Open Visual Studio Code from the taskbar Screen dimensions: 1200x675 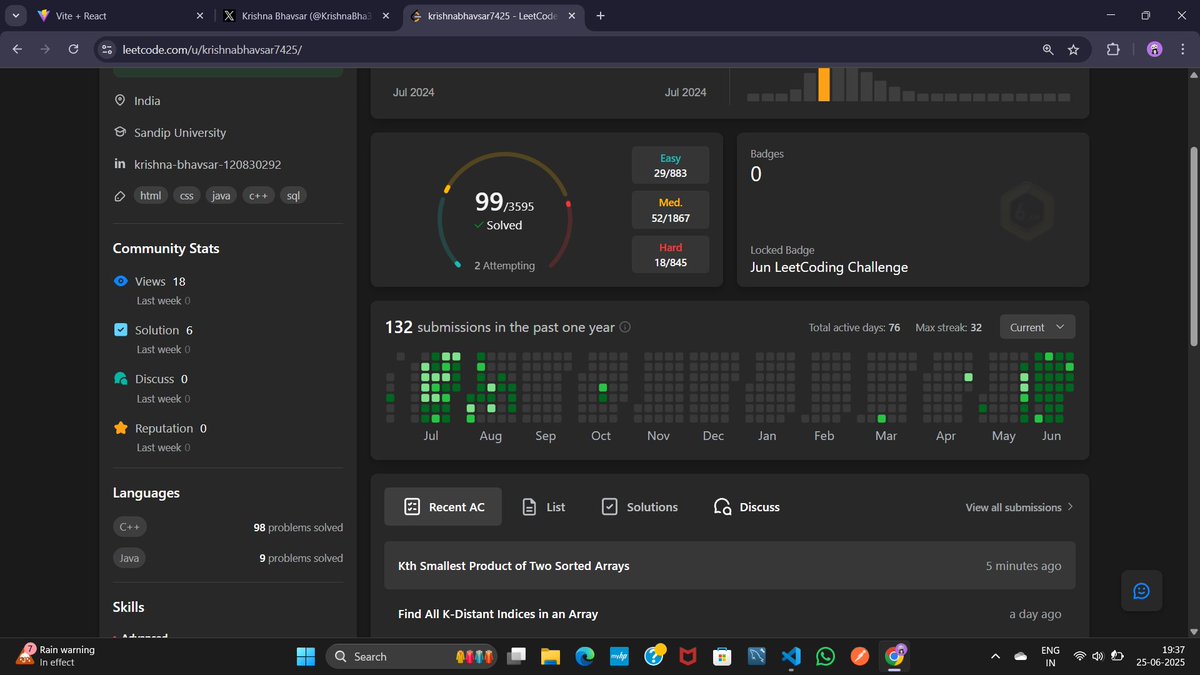[x=791, y=656]
